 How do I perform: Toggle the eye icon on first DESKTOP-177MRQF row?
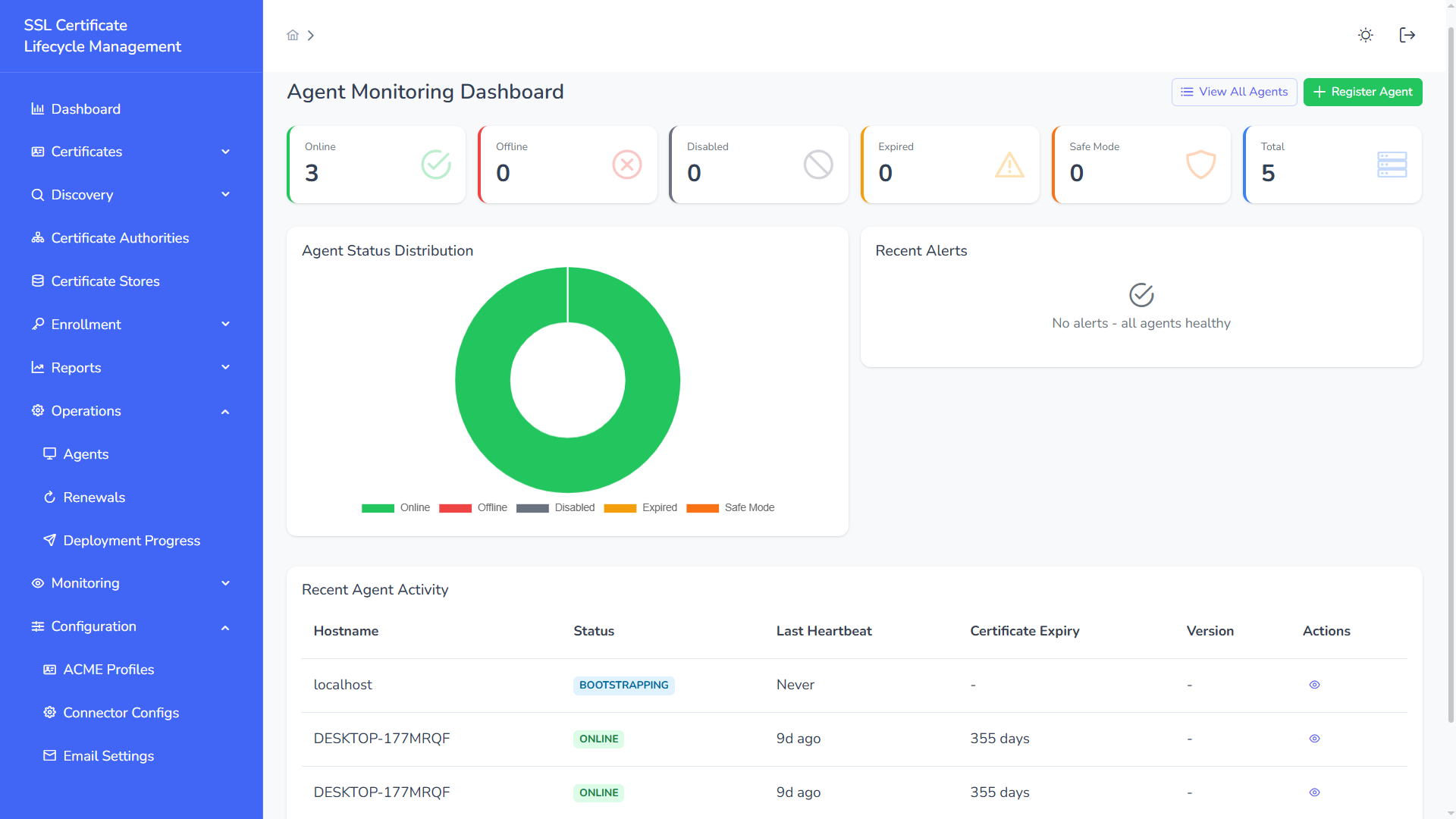pos(1314,739)
